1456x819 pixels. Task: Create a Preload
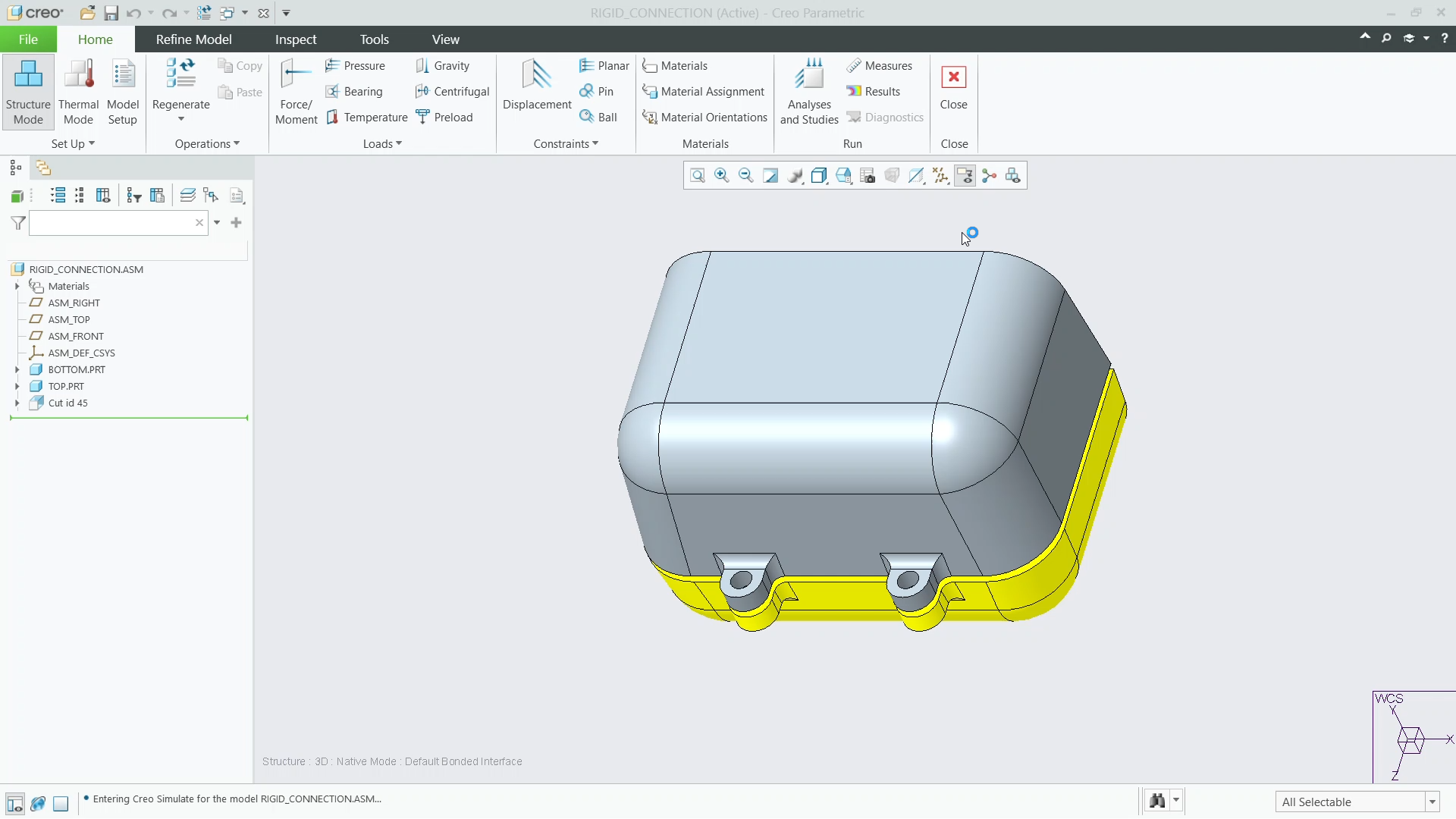[x=444, y=118]
